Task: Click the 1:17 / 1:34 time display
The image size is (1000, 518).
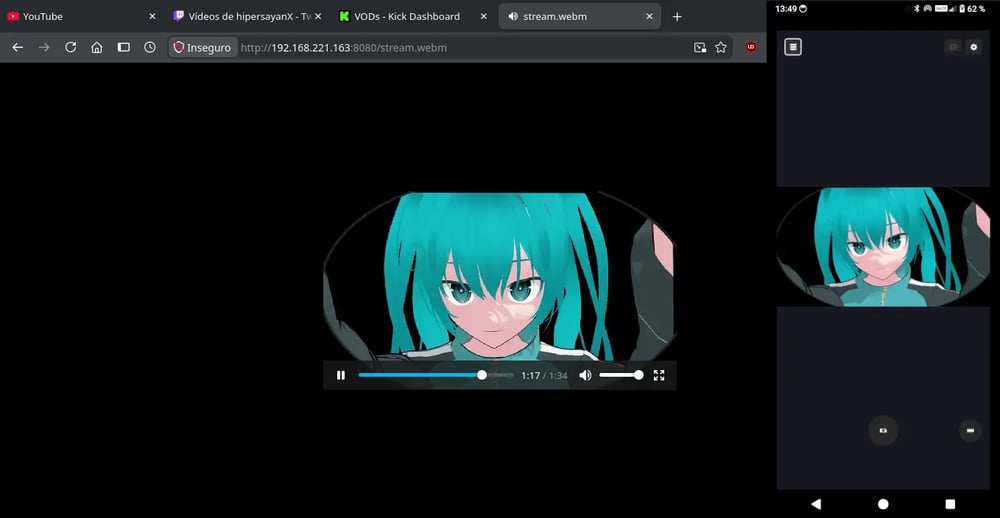Action: point(544,376)
